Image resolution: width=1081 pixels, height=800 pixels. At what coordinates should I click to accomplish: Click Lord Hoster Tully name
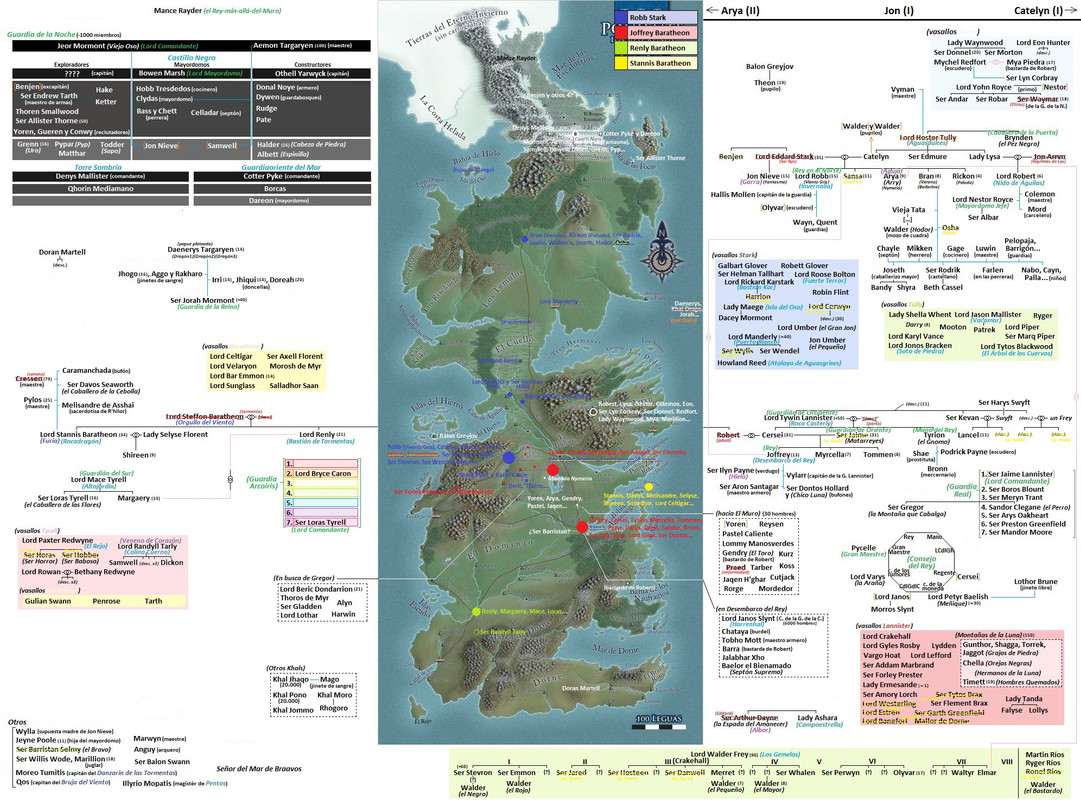pos(927,137)
